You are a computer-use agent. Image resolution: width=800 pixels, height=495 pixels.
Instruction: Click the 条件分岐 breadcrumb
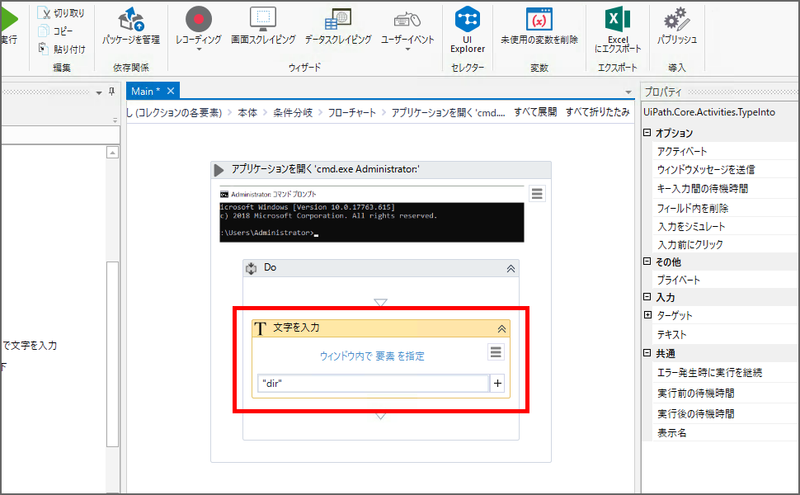click(293, 113)
